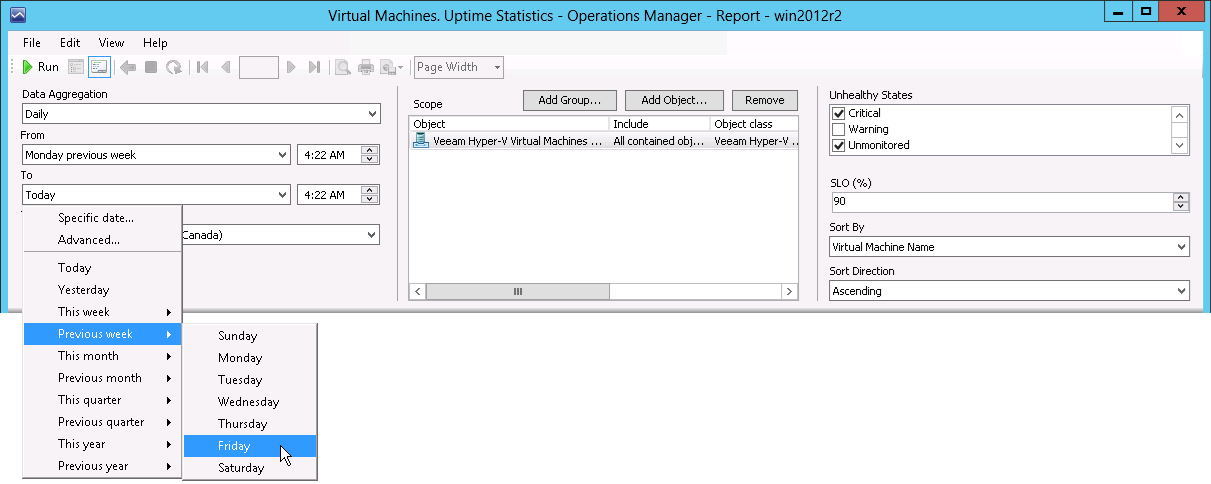Viewport: 1211px width, 484px height.
Task: Open the View menu
Action: pyautogui.click(x=111, y=43)
